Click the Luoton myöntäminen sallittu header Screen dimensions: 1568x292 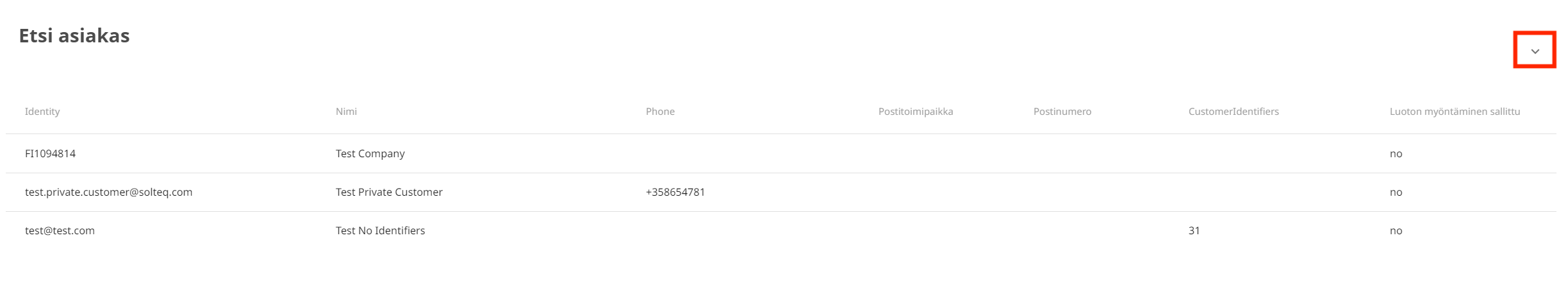[x=1454, y=112]
